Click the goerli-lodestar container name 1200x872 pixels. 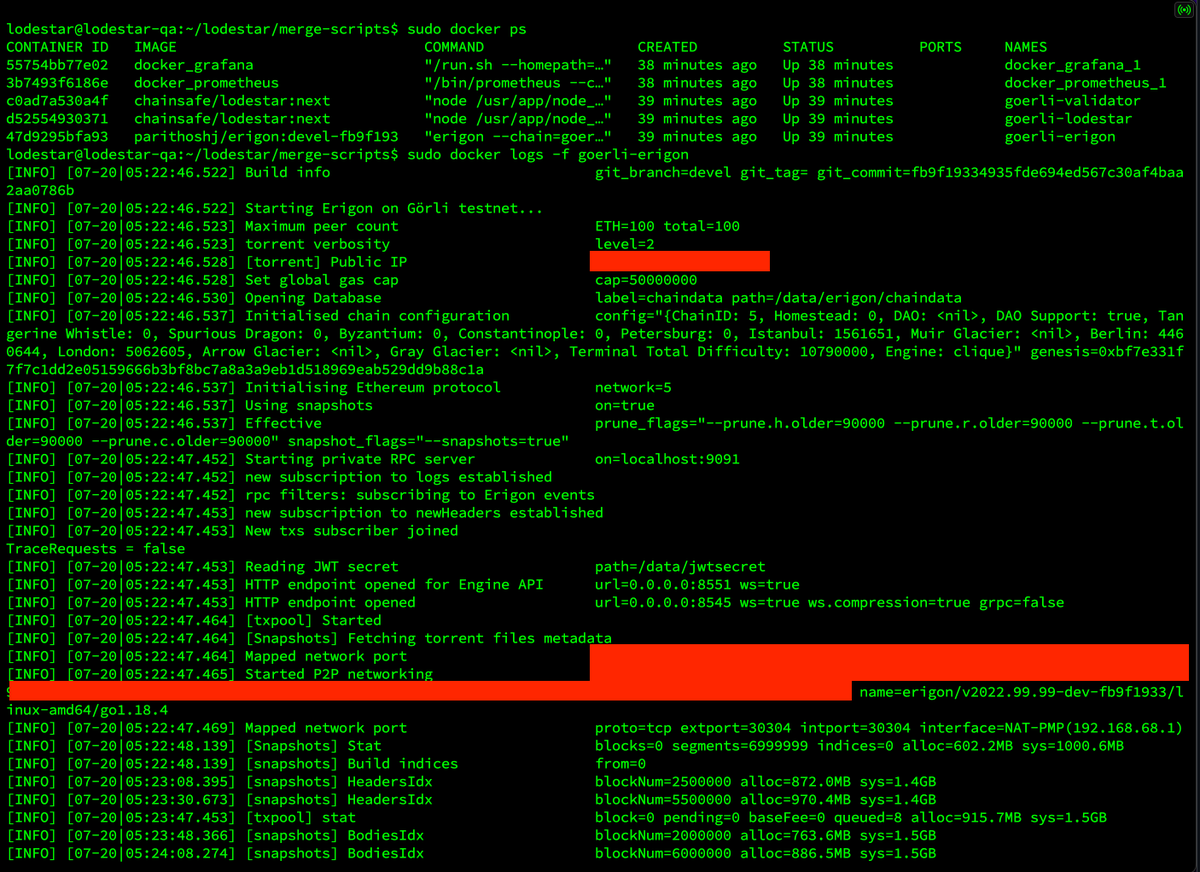click(x=1069, y=119)
